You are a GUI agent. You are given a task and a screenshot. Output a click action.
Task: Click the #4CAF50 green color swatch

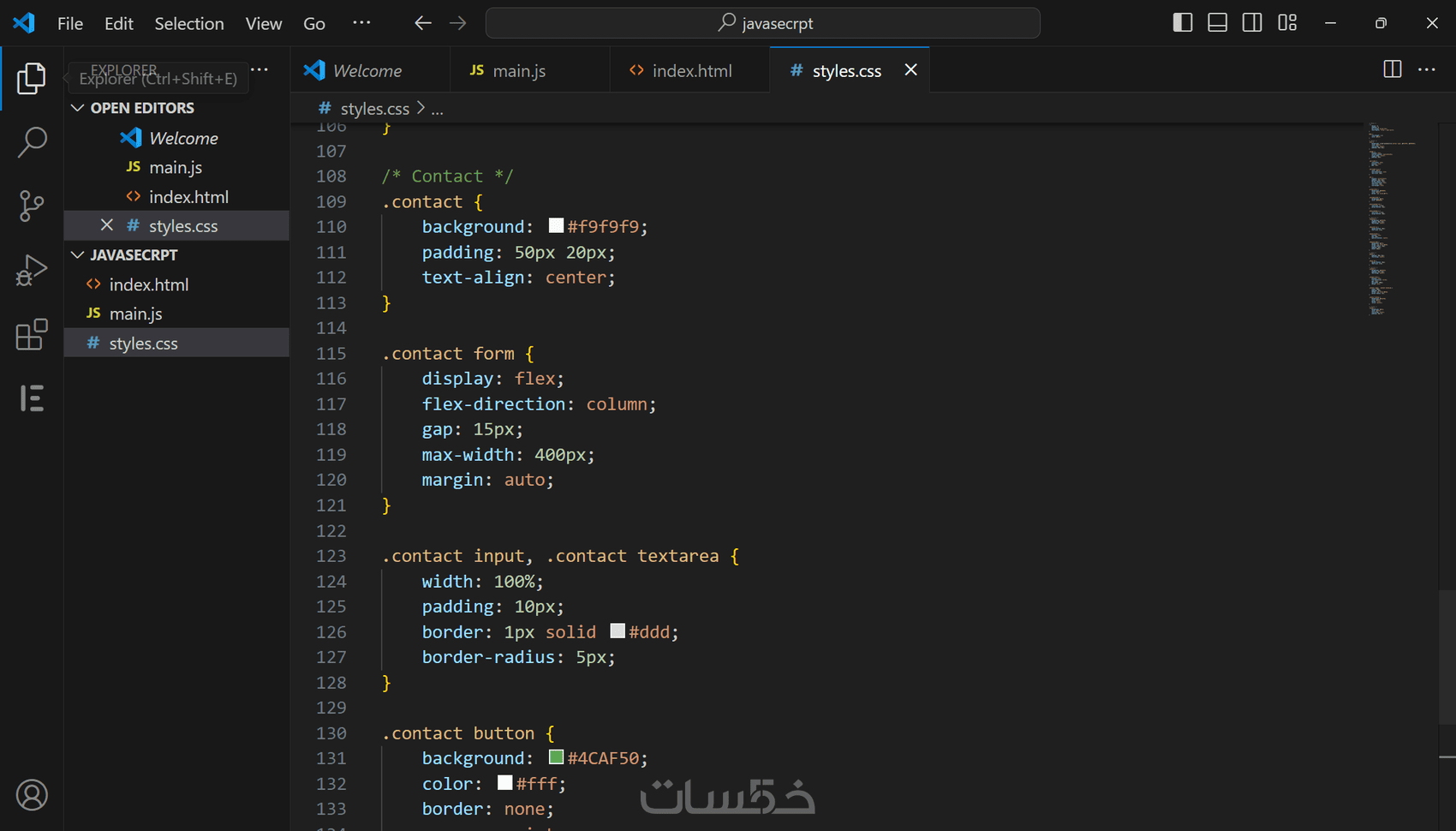click(x=557, y=757)
